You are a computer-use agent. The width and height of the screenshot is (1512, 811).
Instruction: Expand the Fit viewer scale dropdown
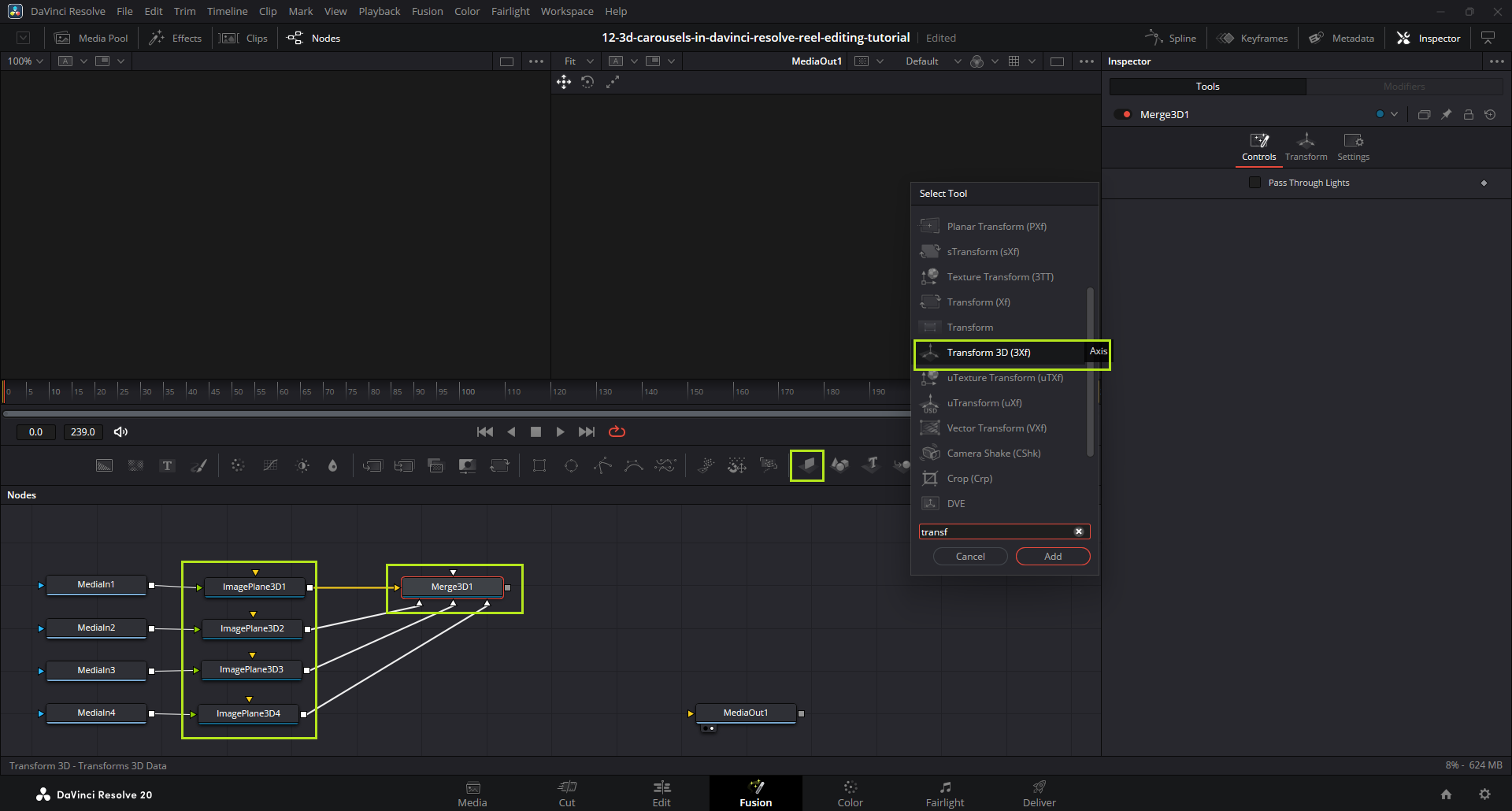pos(579,61)
